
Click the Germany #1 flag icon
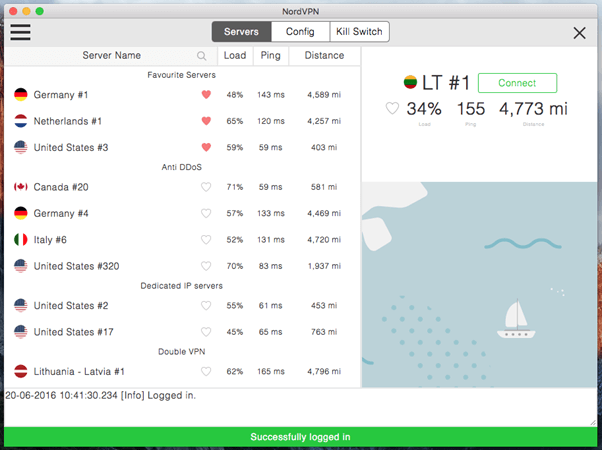21,94
